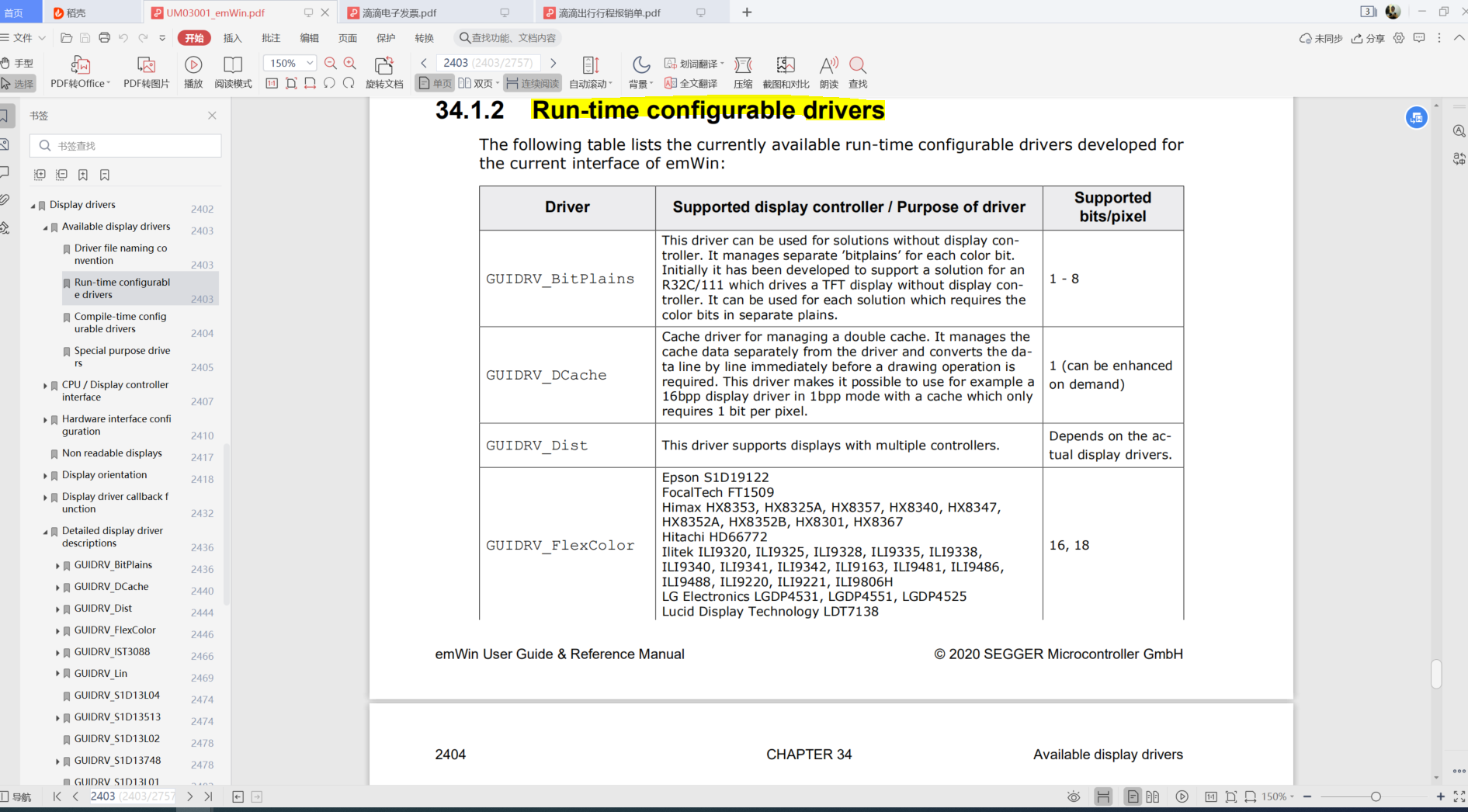Expand the GUIDRV_FlexColor bookmark node
This screenshot has width=1468, height=812.
[x=57, y=631]
